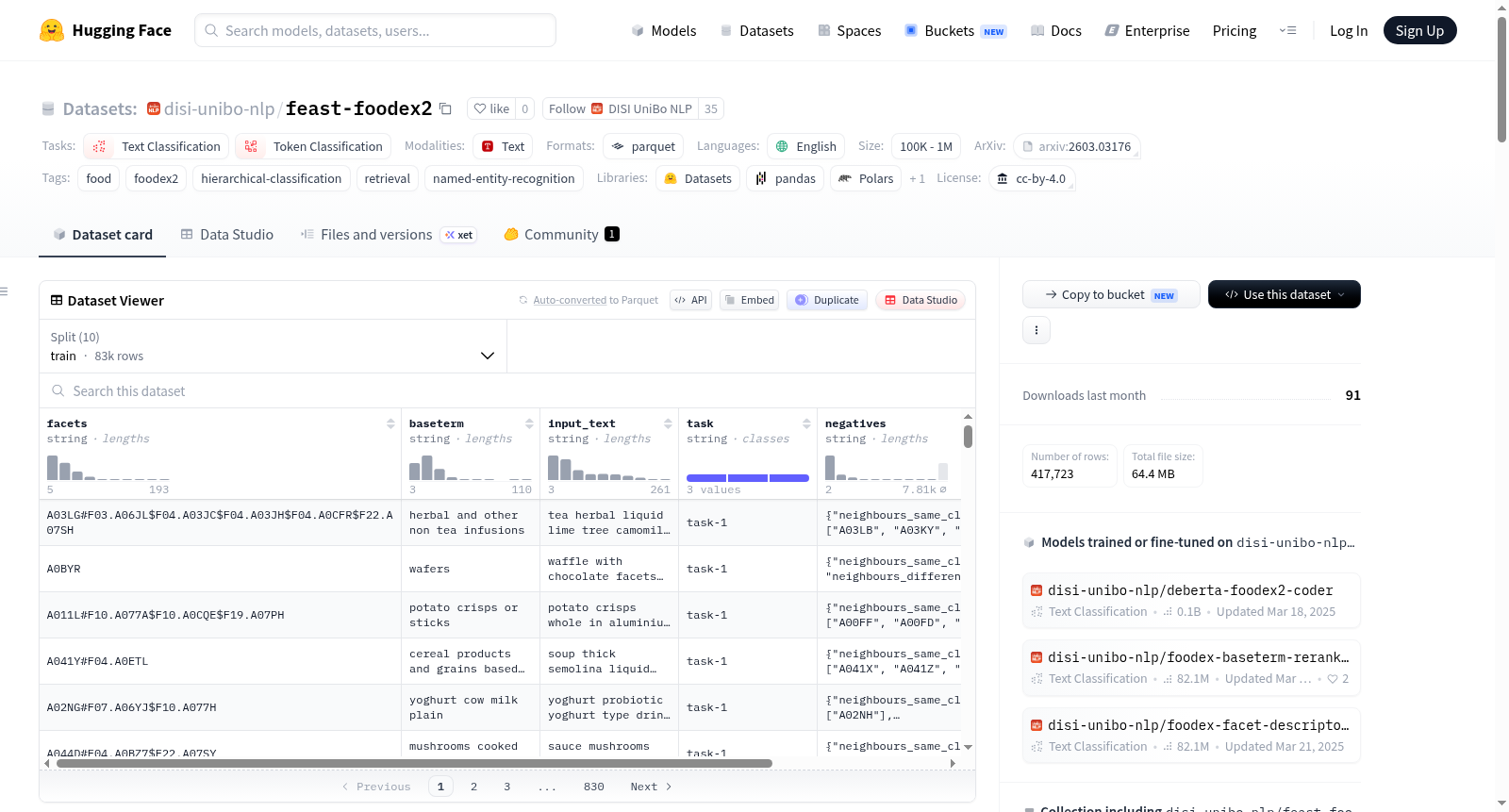Open the Auto-converted link

[570, 300]
